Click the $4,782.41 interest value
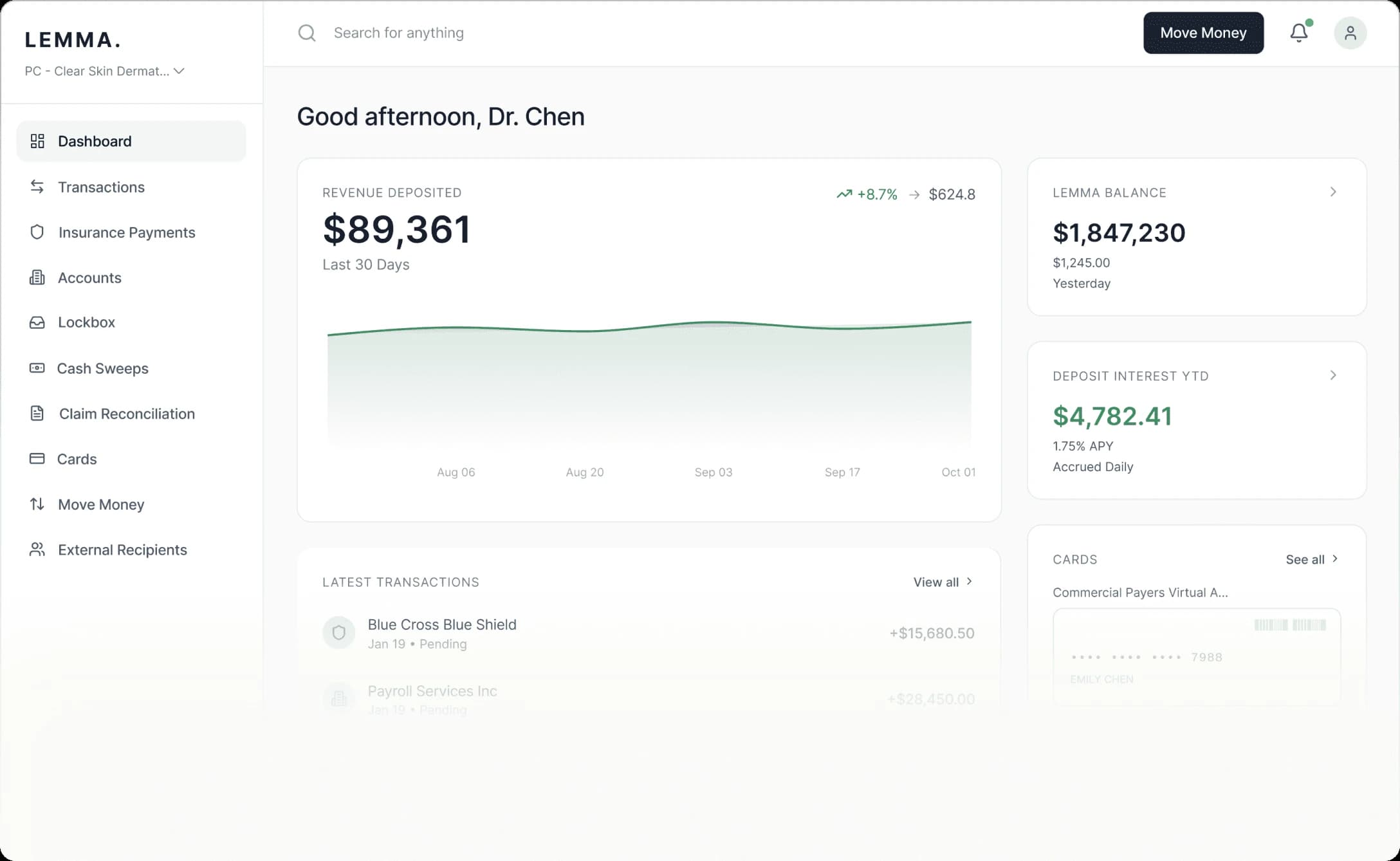 (x=1112, y=416)
